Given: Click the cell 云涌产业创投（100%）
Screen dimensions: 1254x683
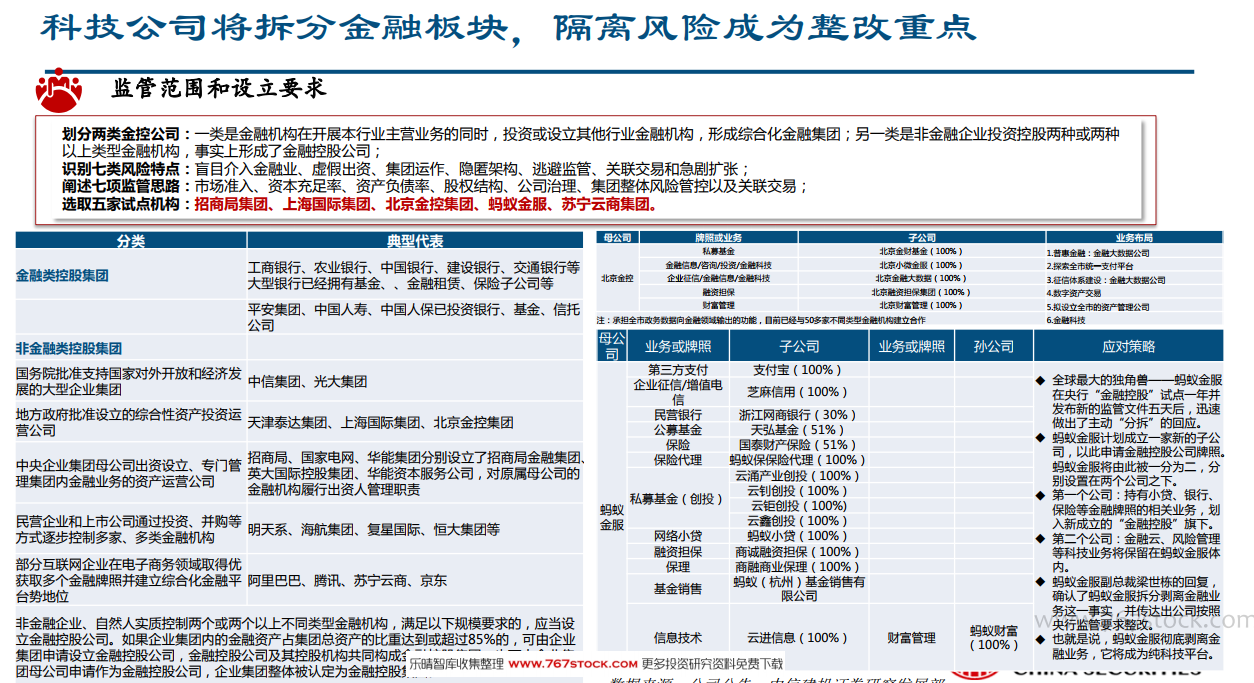Looking at the screenshot, I should (x=797, y=475).
